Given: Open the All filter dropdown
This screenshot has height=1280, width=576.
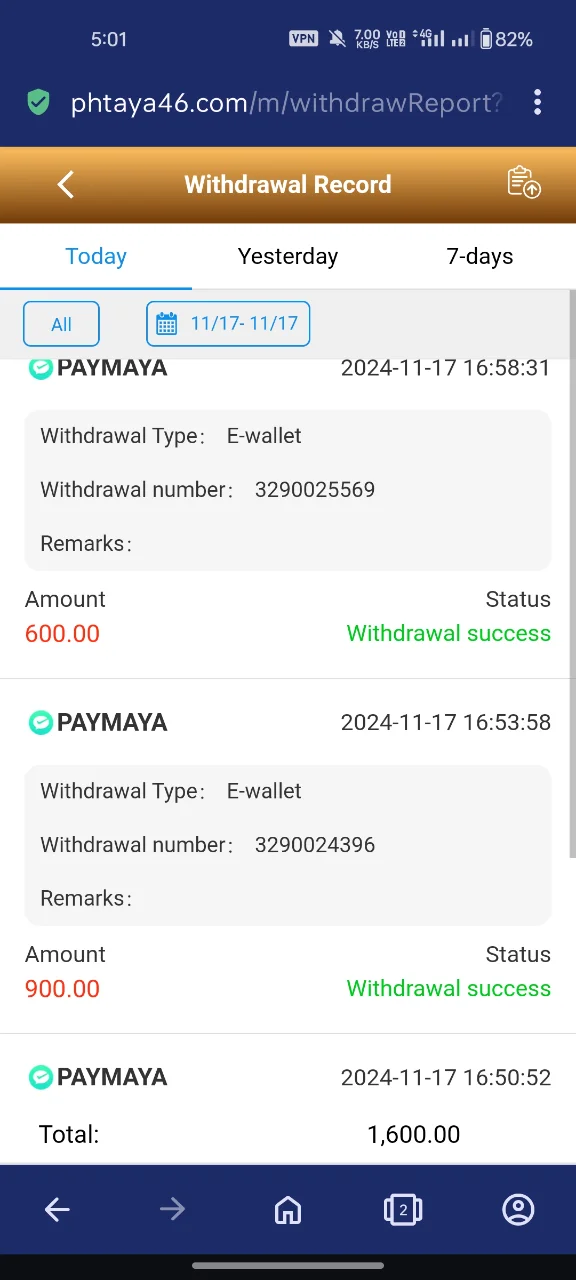Looking at the screenshot, I should [61, 324].
